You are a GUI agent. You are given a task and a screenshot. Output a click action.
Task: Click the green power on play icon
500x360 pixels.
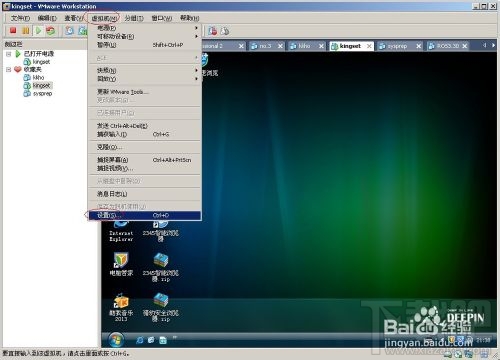[38, 31]
